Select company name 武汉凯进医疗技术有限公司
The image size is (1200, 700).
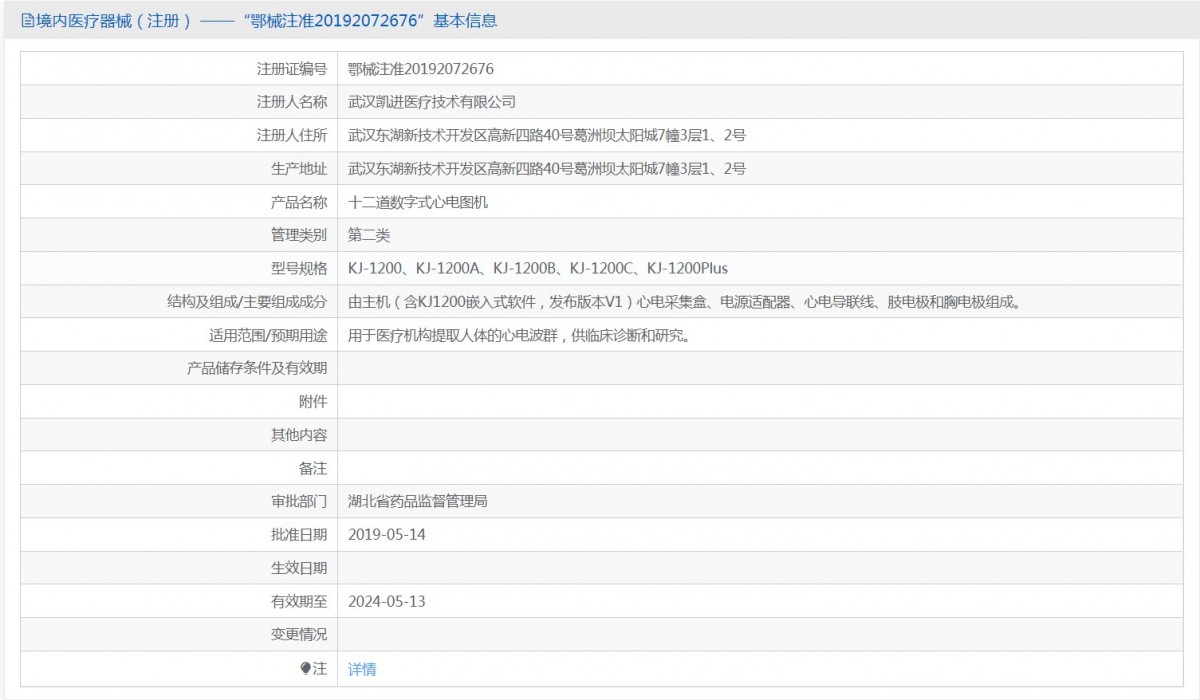pyautogui.click(x=431, y=102)
